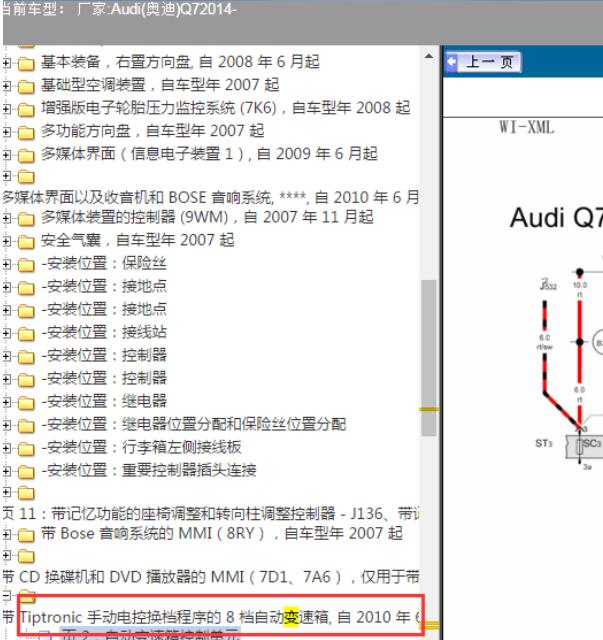The height and width of the screenshot is (640, 603).
Task: Select 多媒体装置的控制器 (9WM) entry
Action: click(207, 217)
